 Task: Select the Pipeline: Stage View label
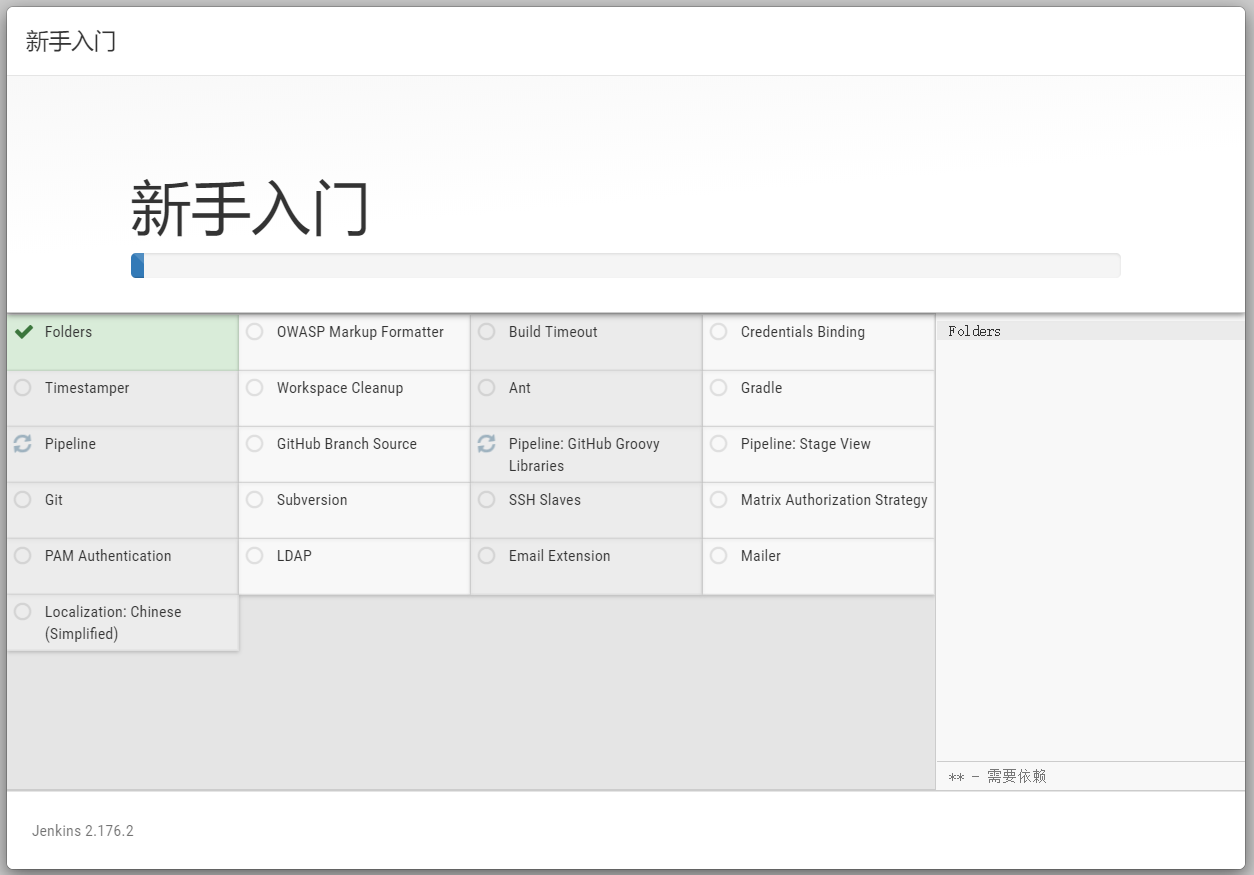tap(806, 444)
